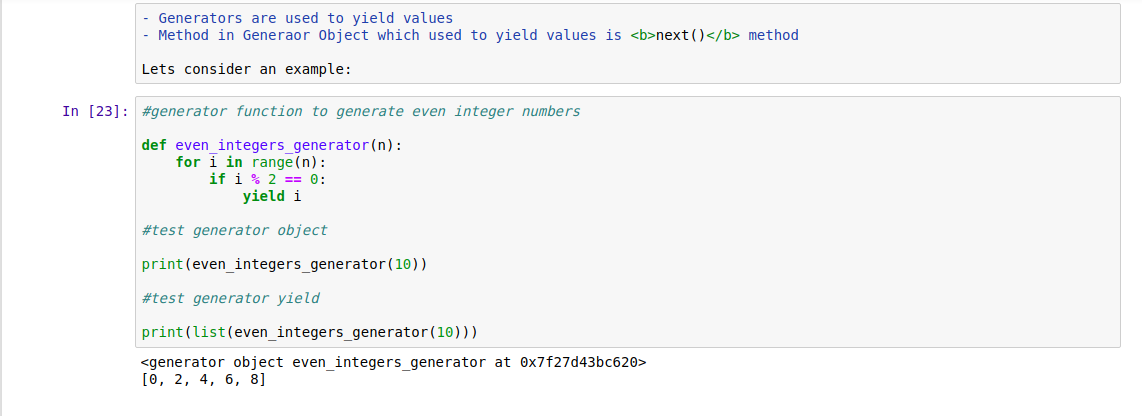Click the generator object output text
This screenshot has height=416, width=1142.
pyautogui.click(x=394, y=362)
